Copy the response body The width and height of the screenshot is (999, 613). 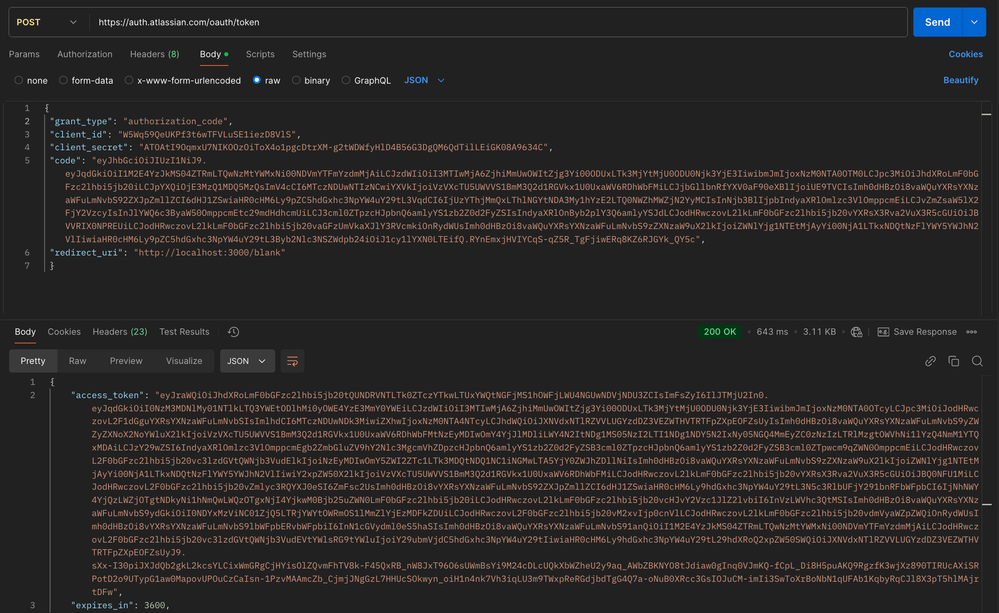tap(953, 361)
